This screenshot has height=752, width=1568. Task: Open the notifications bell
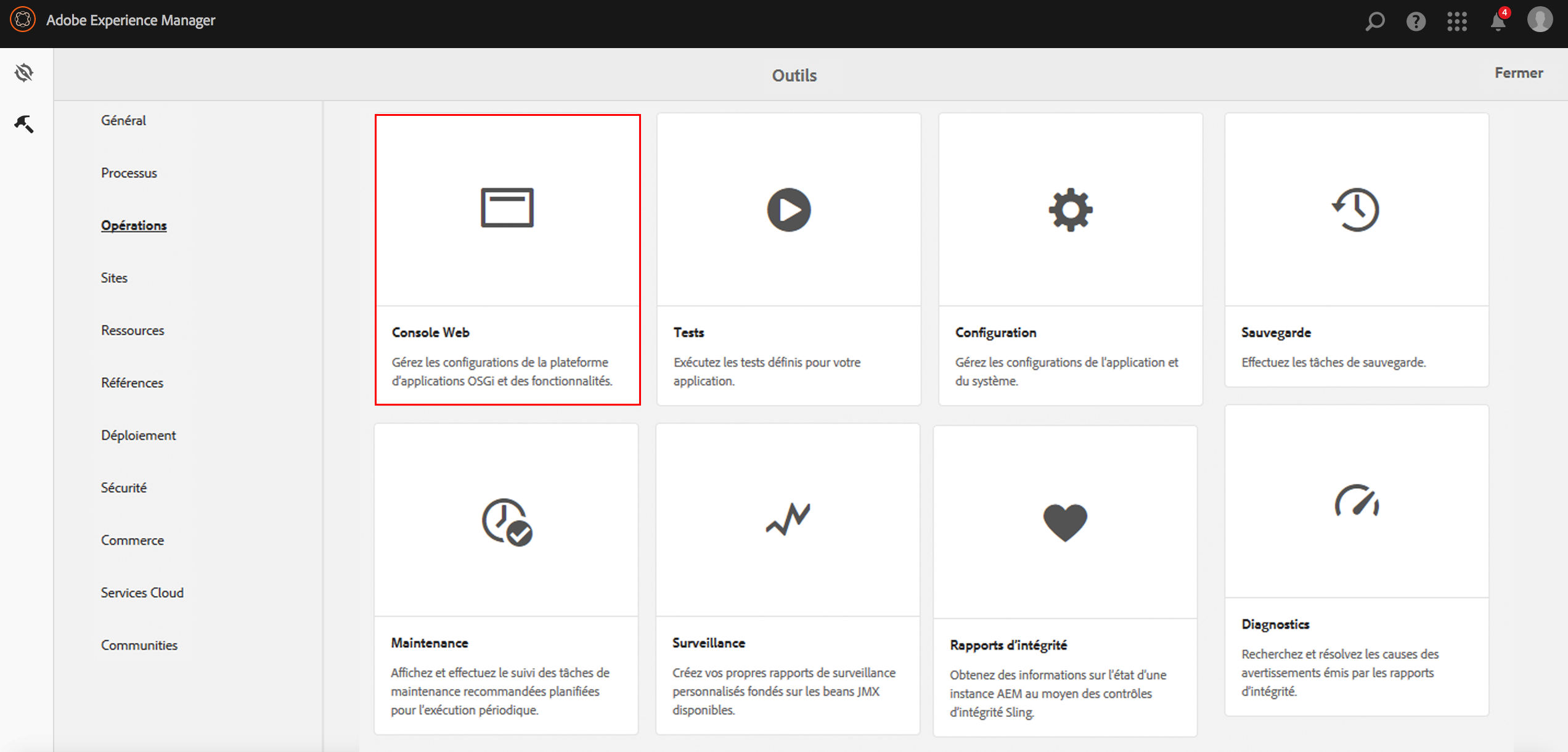coord(1498,22)
